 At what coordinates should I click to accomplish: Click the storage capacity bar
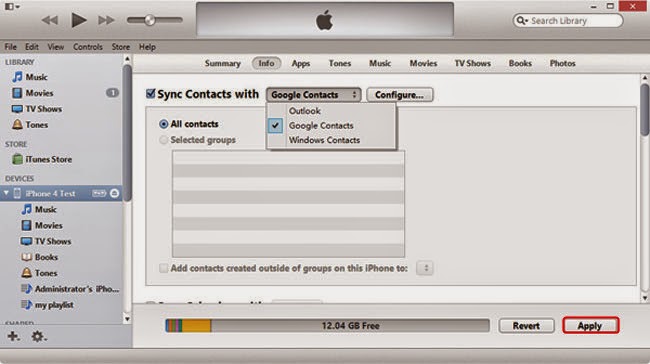point(327,325)
